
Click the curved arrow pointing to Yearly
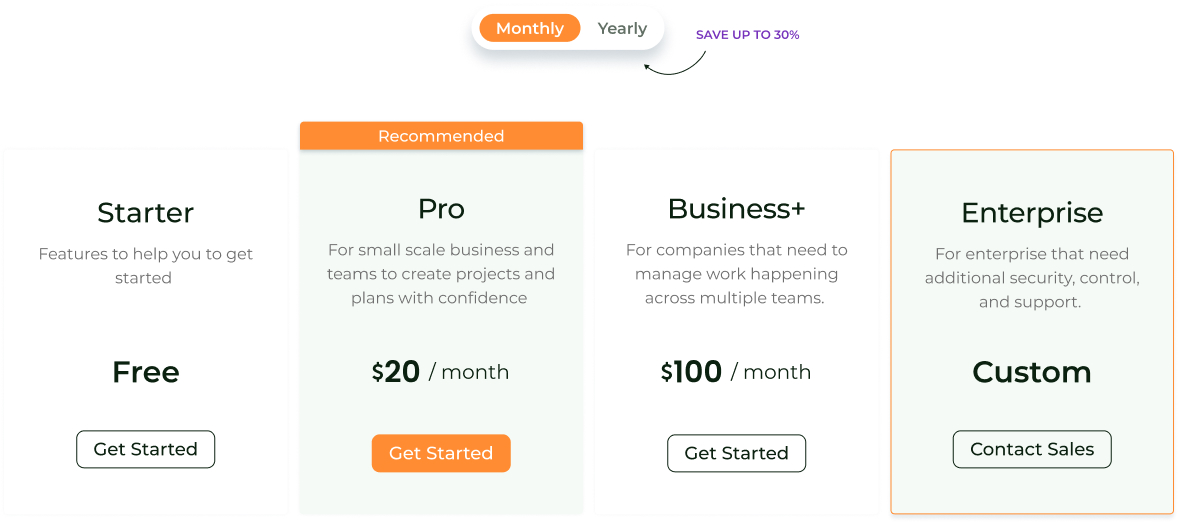coord(674,64)
